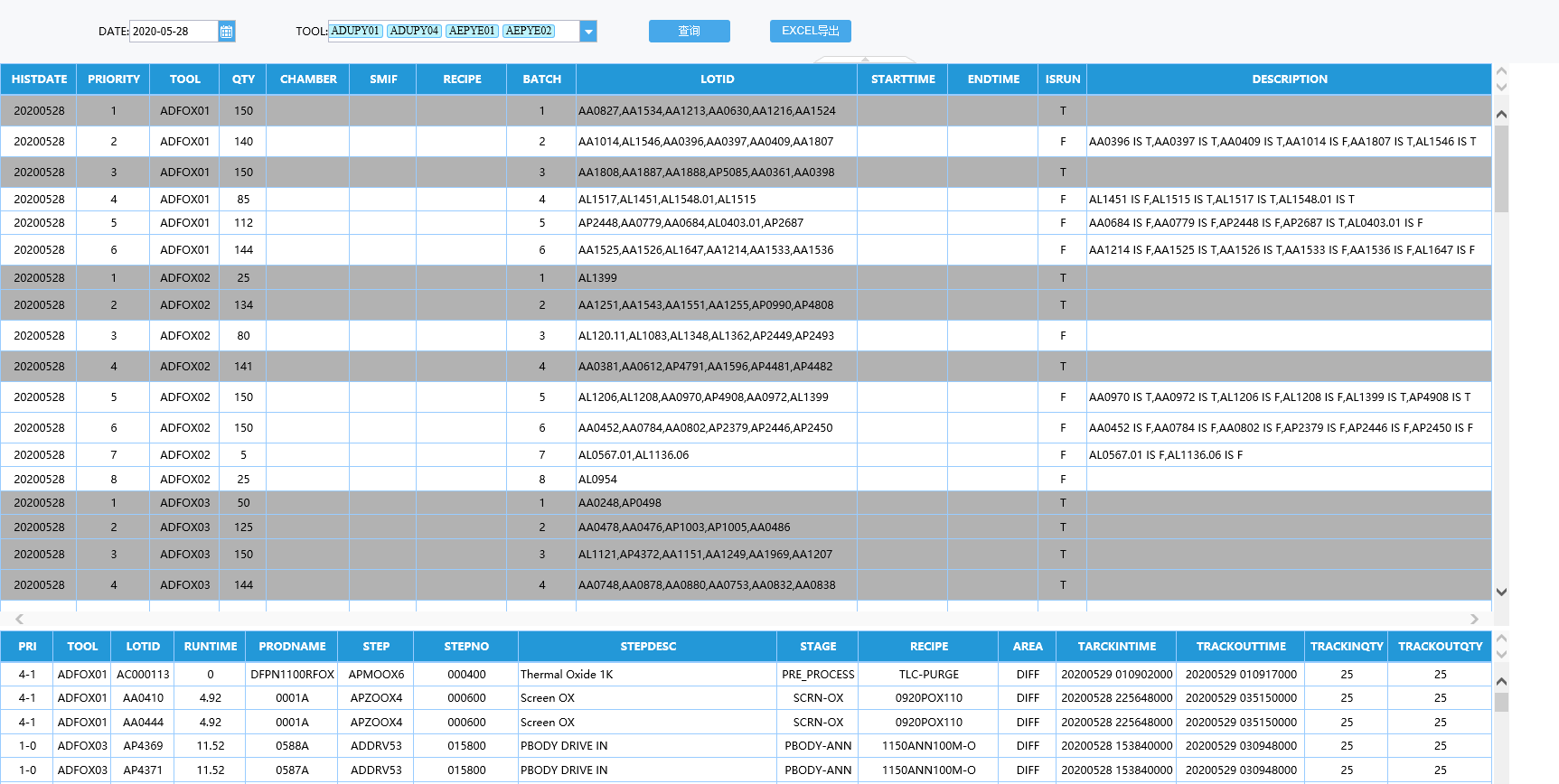Click the TLC-PURGE recipe cell
1559x784 pixels.
[x=929, y=675]
